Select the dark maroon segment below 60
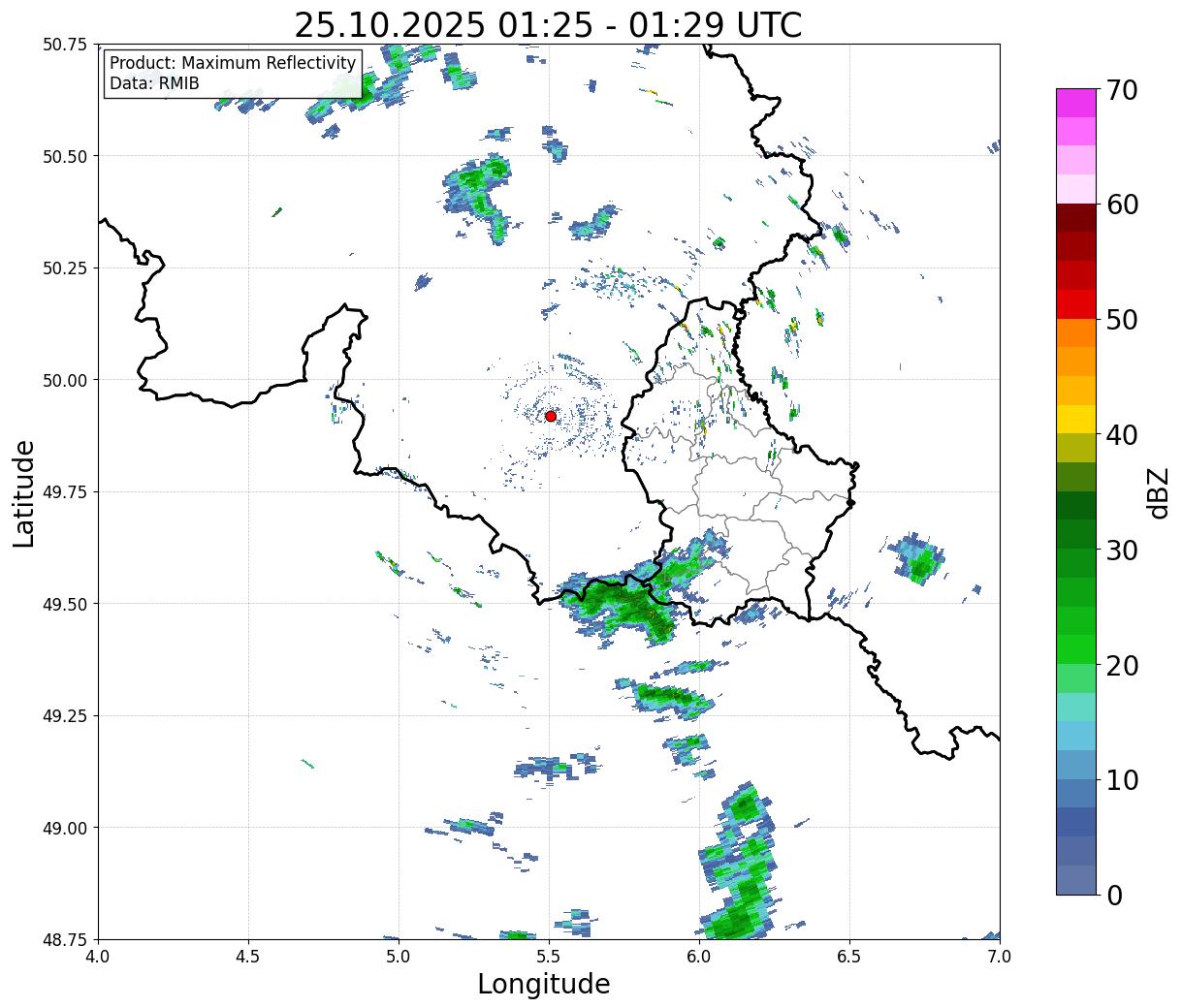The width and height of the screenshot is (1182, 1008). (x=1076, y=217)
